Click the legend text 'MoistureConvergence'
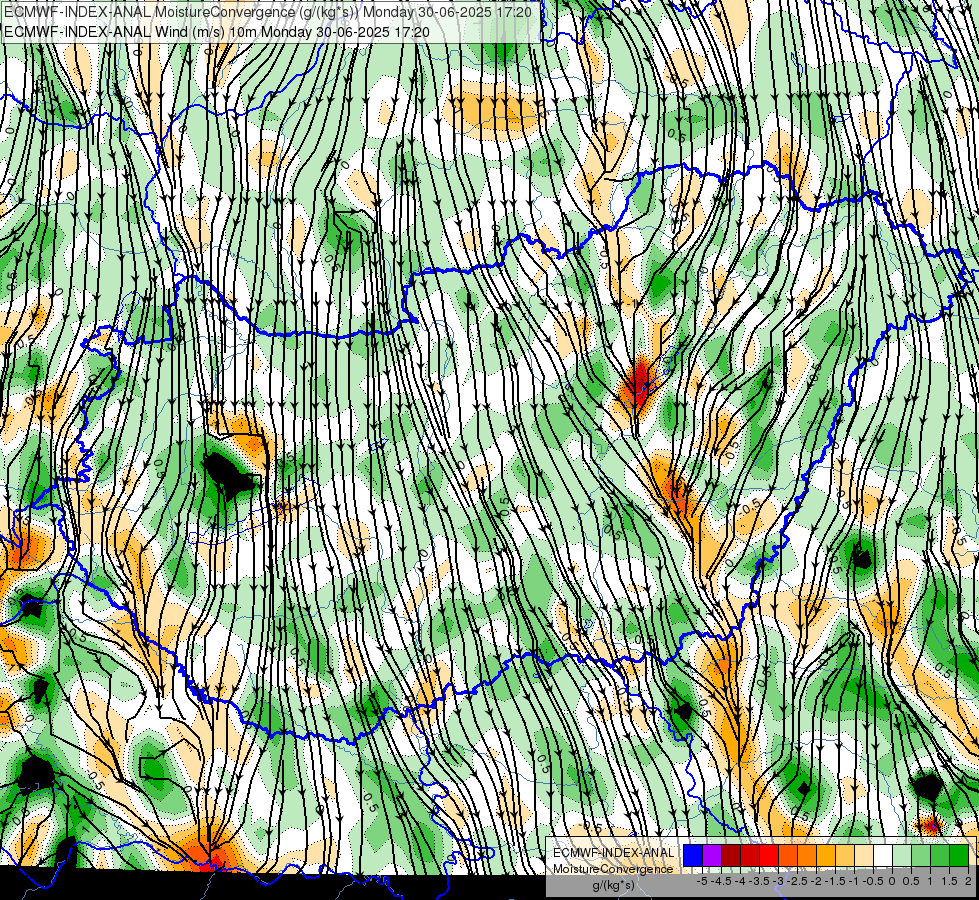 pyautogui.click(x=613, y=869)
